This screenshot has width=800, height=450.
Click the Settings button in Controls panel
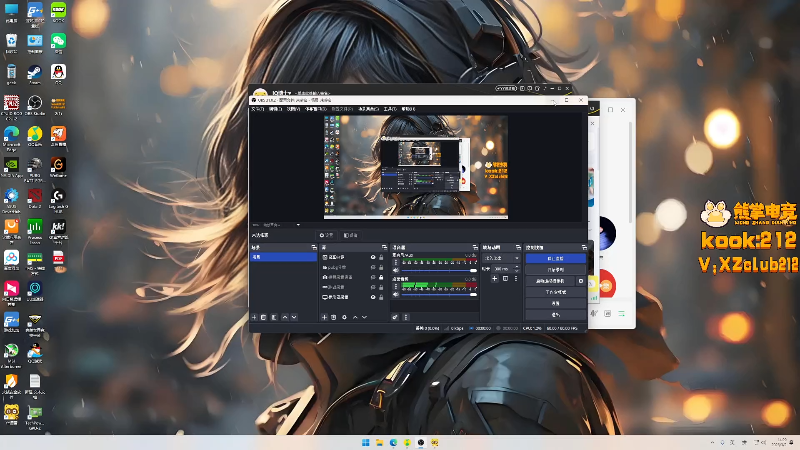pyautogui.click(x=555, y=305)
